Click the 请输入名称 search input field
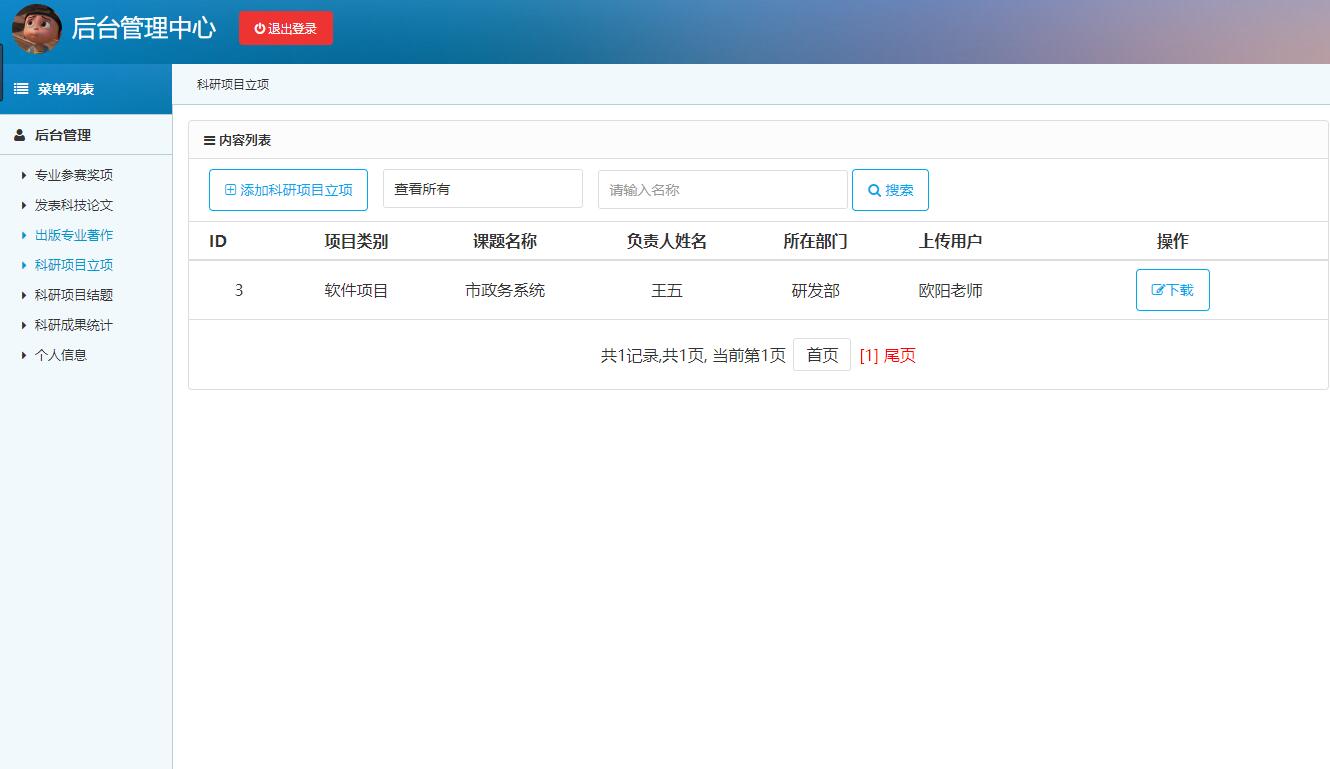Image resolution: width=1330 pixels, height=769 pixels. coord(722,189)
